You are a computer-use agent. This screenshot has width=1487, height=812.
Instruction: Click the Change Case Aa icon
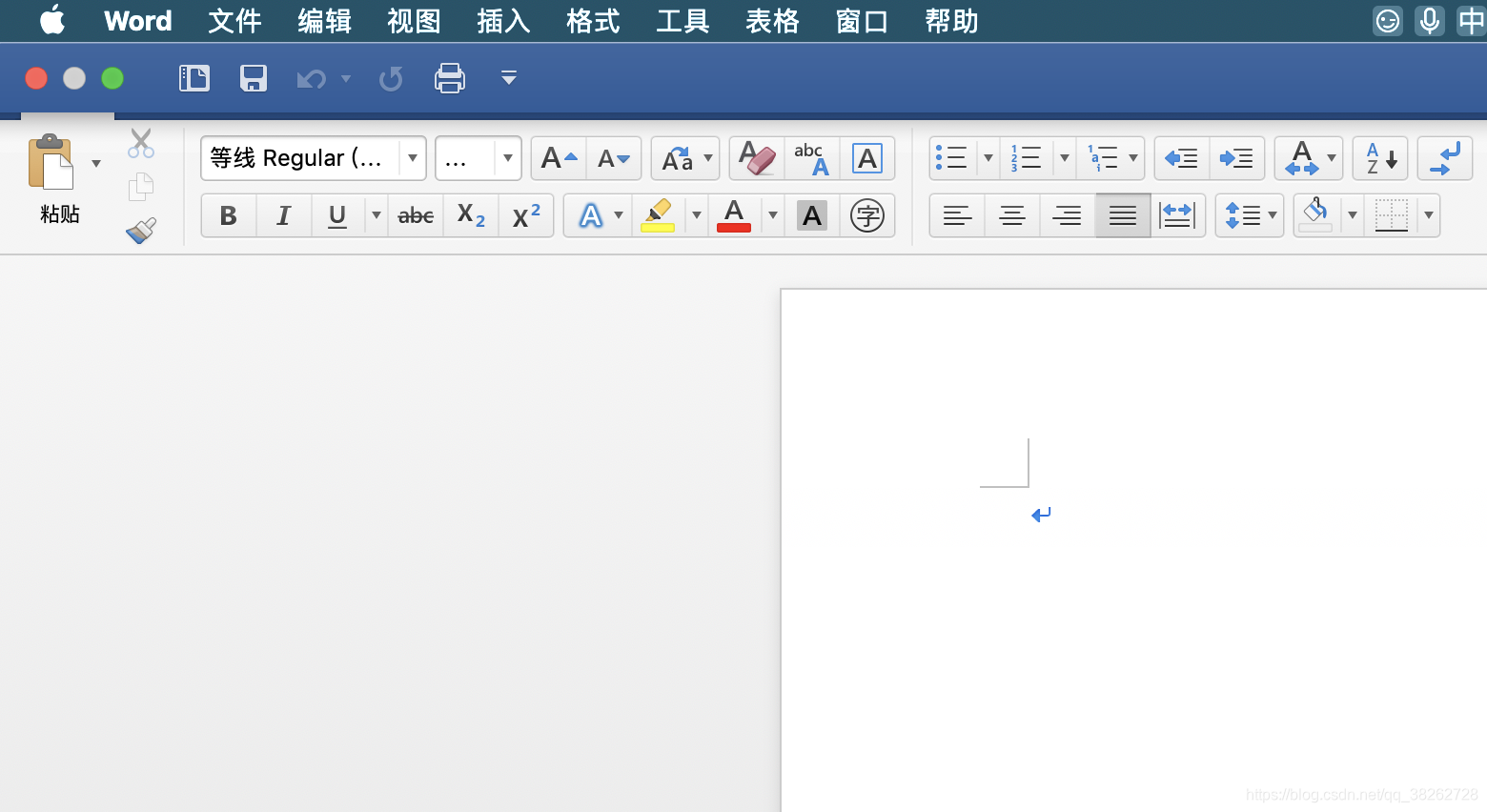pos(677,158)
